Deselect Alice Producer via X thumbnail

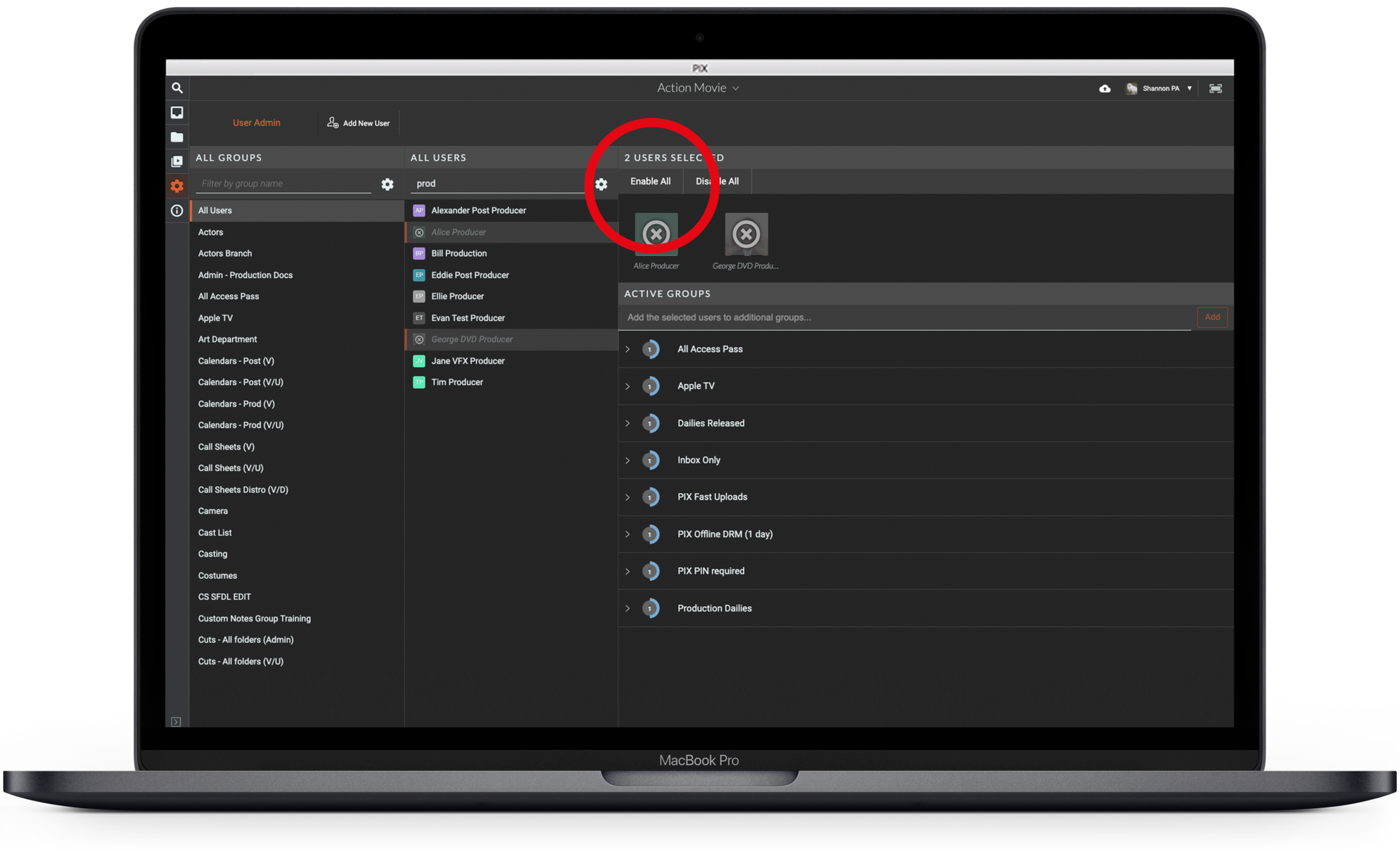(x=656, y=234)
